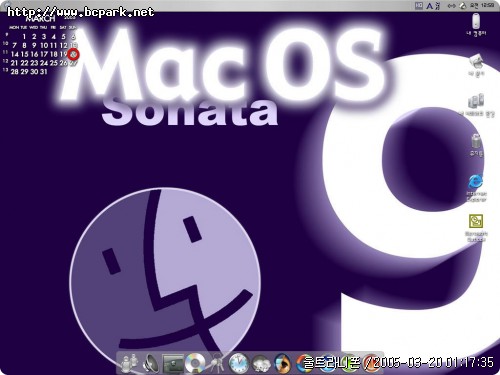The width and height of the screenshot is (500, 375).
Task: Launch Internet Explorer from the desktop
Action: tap(476, 187)
